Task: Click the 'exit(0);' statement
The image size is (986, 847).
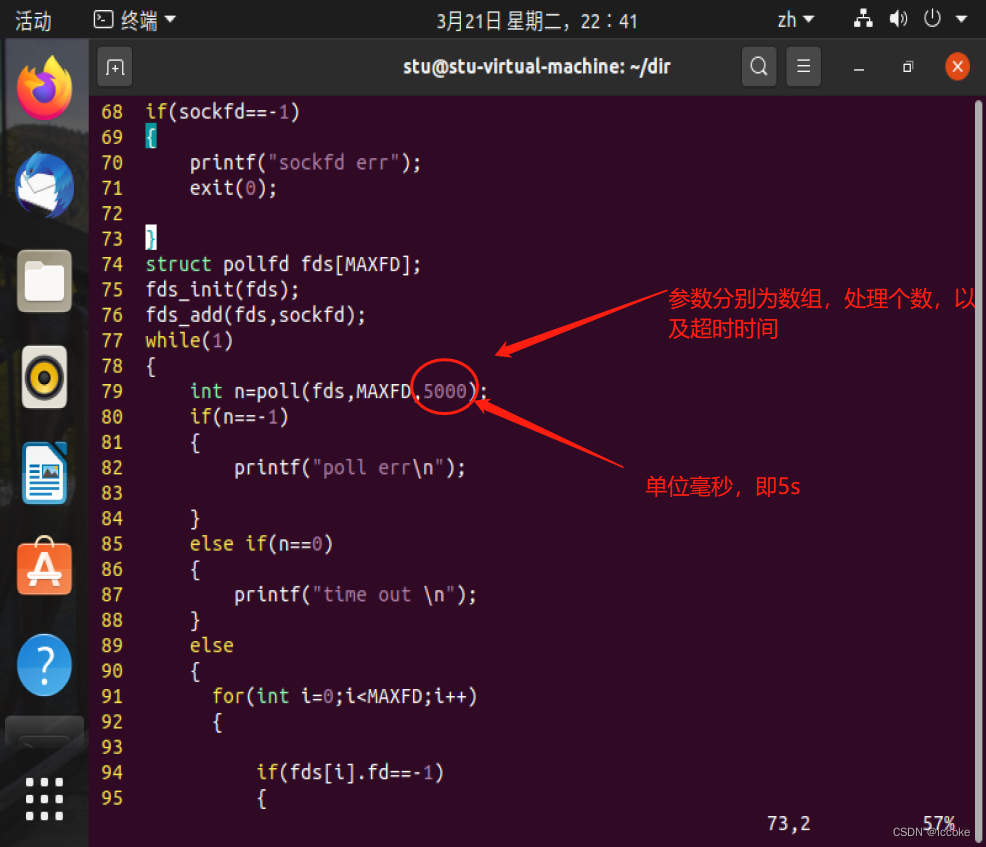Action: (233, 188)
